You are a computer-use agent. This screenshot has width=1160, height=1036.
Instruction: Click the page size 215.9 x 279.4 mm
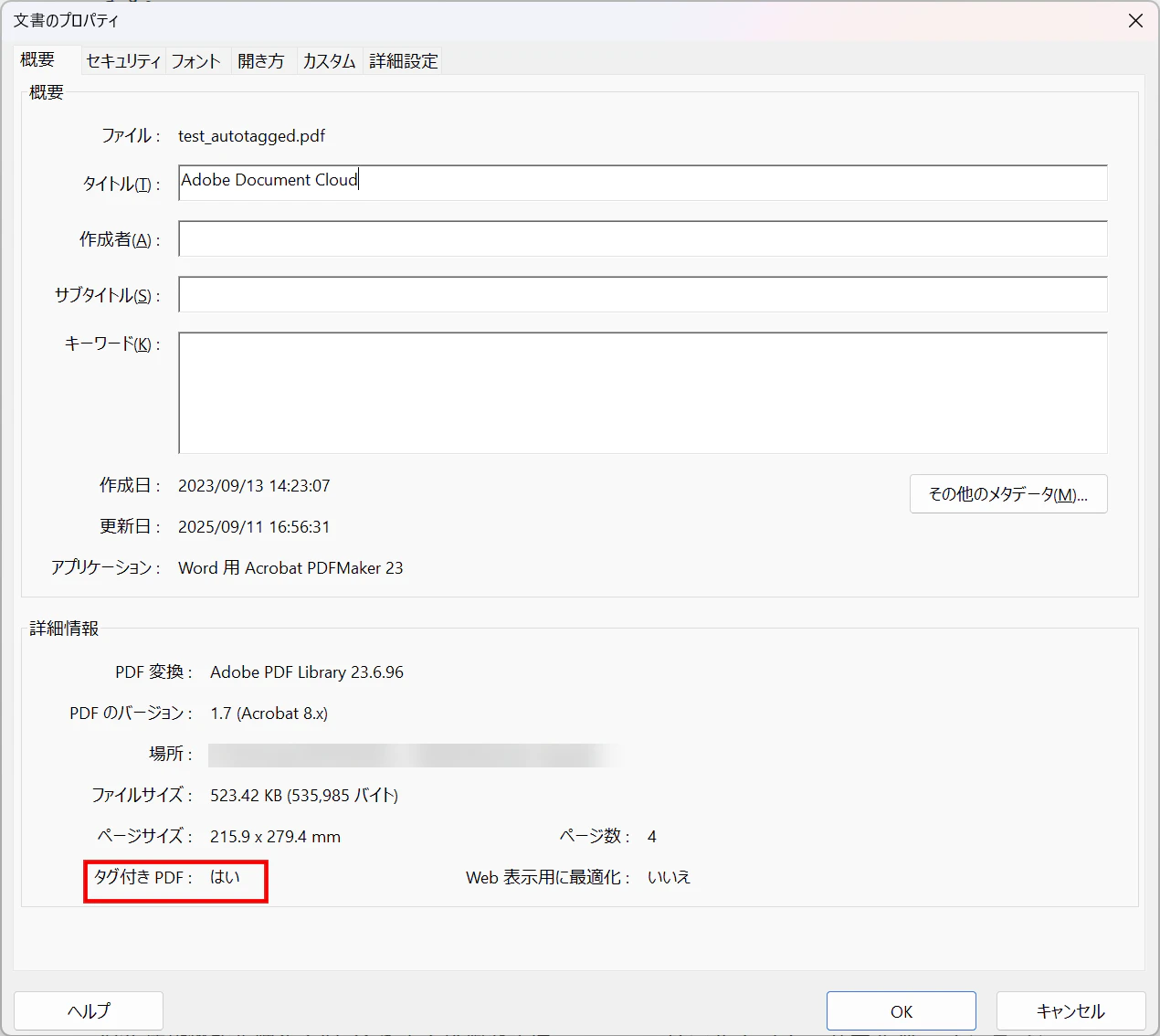tap(275, 837)
